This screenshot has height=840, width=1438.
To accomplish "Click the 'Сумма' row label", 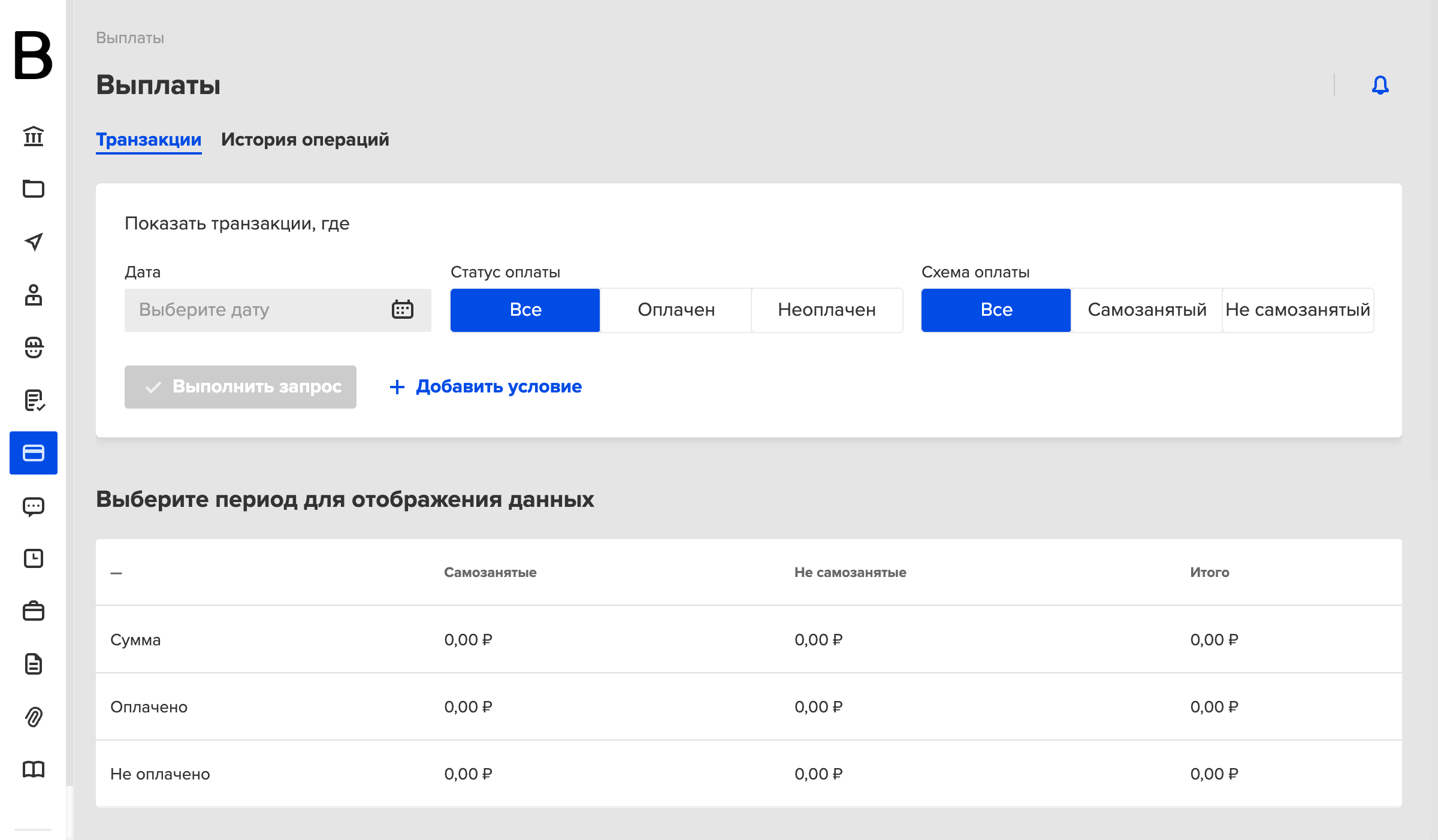I will point(135,640).
